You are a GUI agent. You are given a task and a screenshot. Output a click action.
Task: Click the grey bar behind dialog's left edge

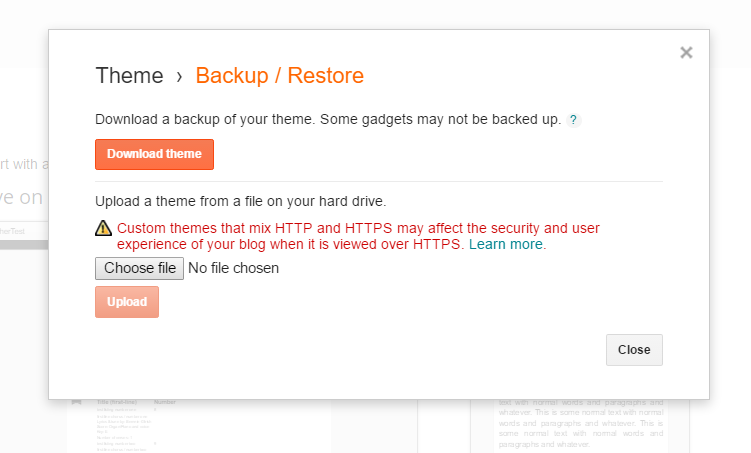pyautogui.click(x=24, y=245)
